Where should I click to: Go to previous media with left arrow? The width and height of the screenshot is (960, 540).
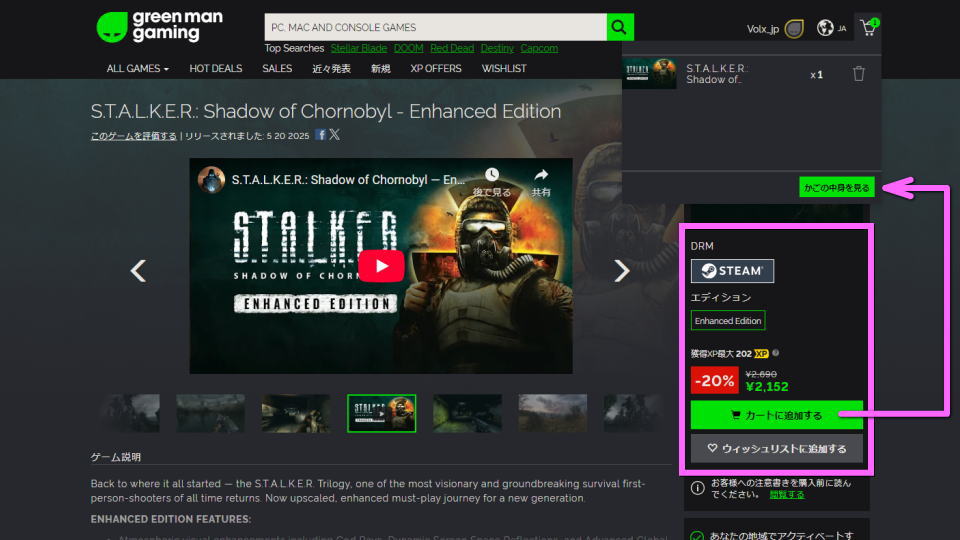(139, 271)
